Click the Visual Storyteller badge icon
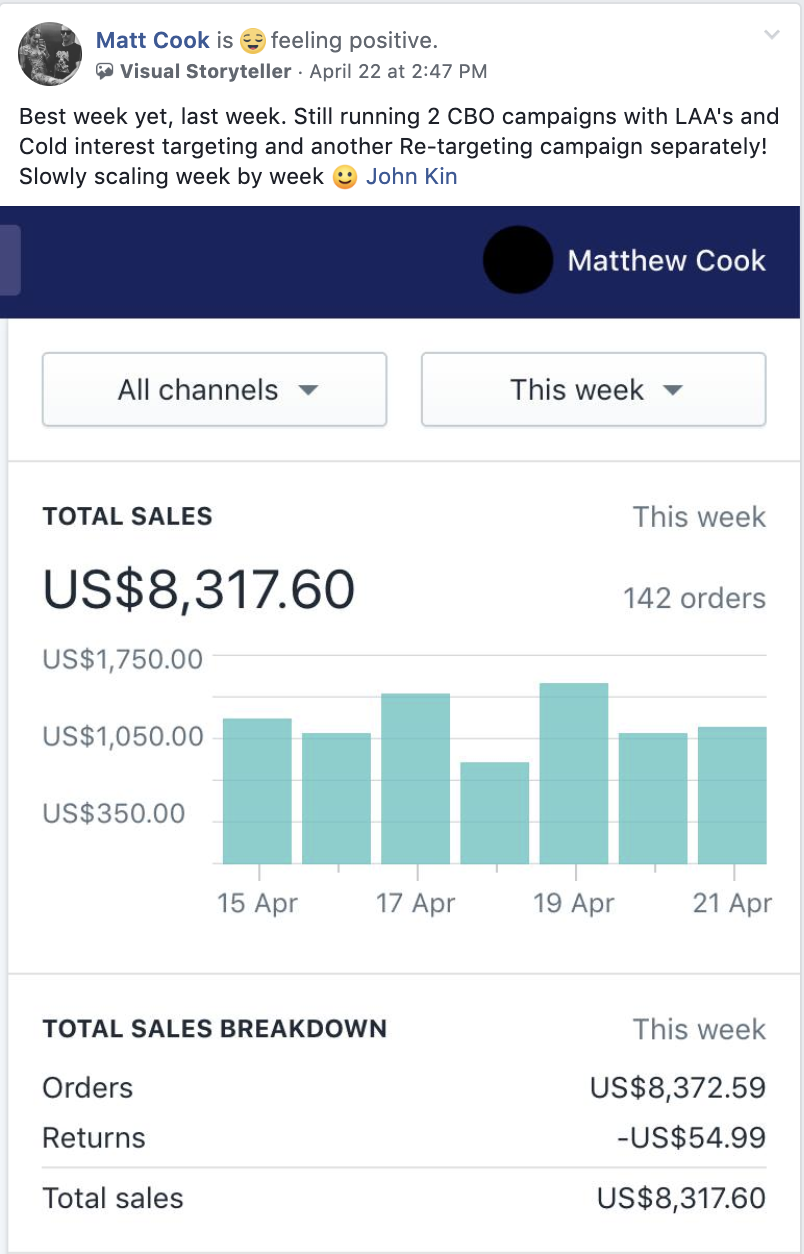The width and height of the screenshot is (804, 1254). [105, 72]
